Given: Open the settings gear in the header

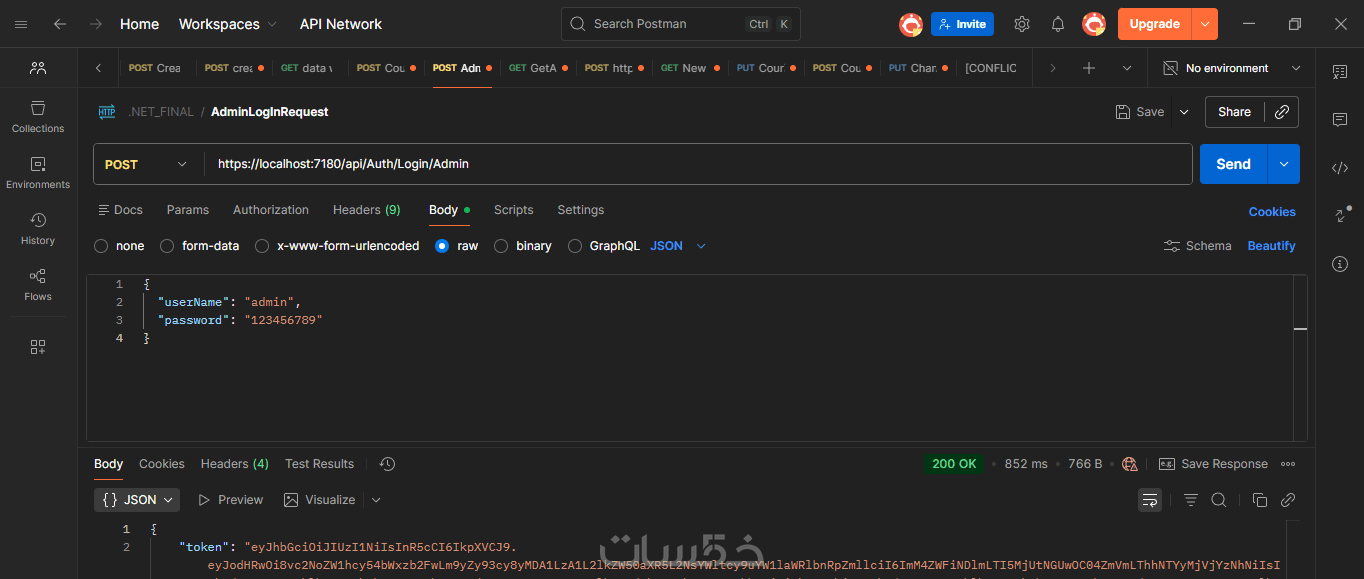Looking at the screenshot, I should click(x=1021, y=24).
